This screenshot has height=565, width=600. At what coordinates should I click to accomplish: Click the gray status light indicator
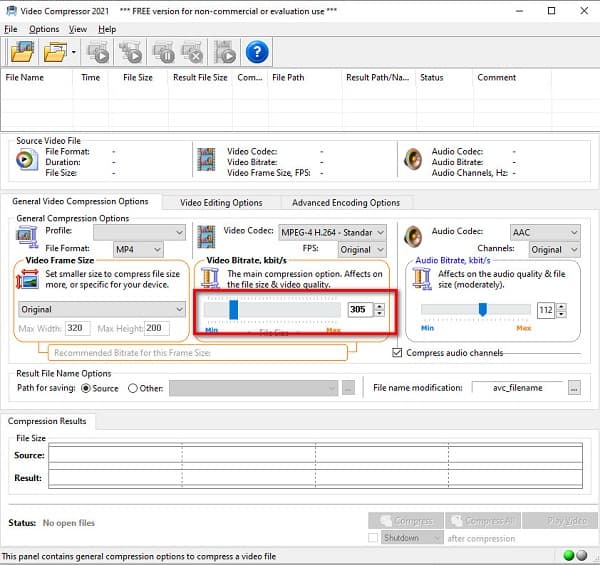[582, 555]
